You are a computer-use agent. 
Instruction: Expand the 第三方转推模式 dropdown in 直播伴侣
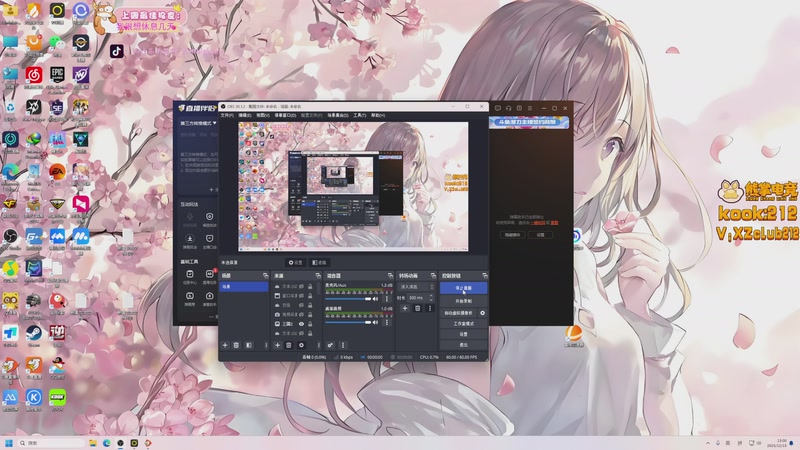point(198,123)
